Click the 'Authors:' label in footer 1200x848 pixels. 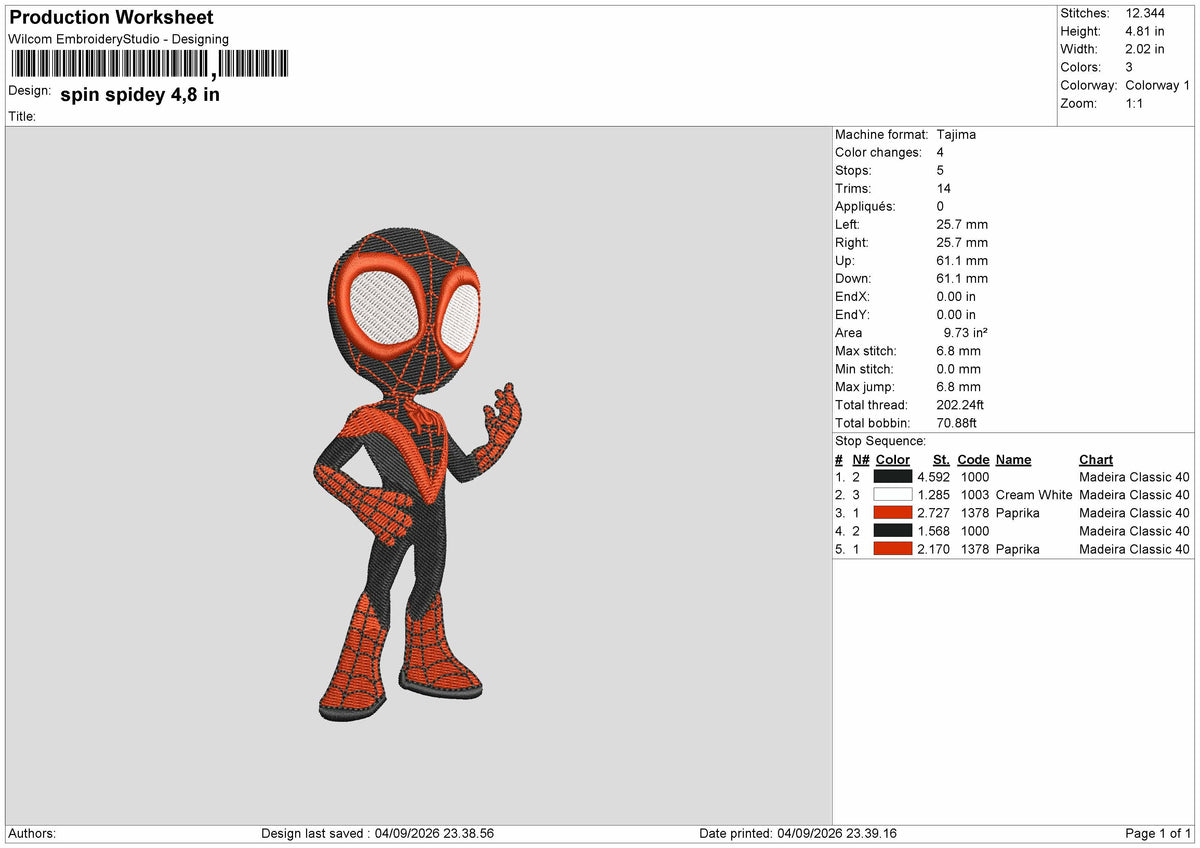pyautogui.click(x=32, y=834)
